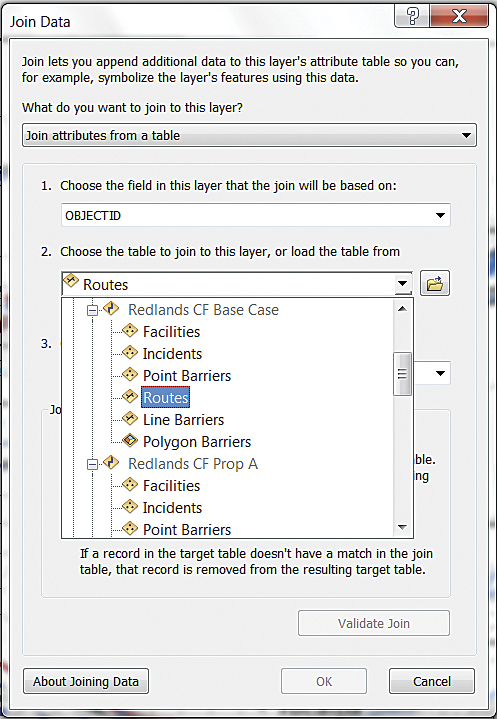
Task: Collapse the Redlands CF Prop A tree node
Action: tap(92, 465)
